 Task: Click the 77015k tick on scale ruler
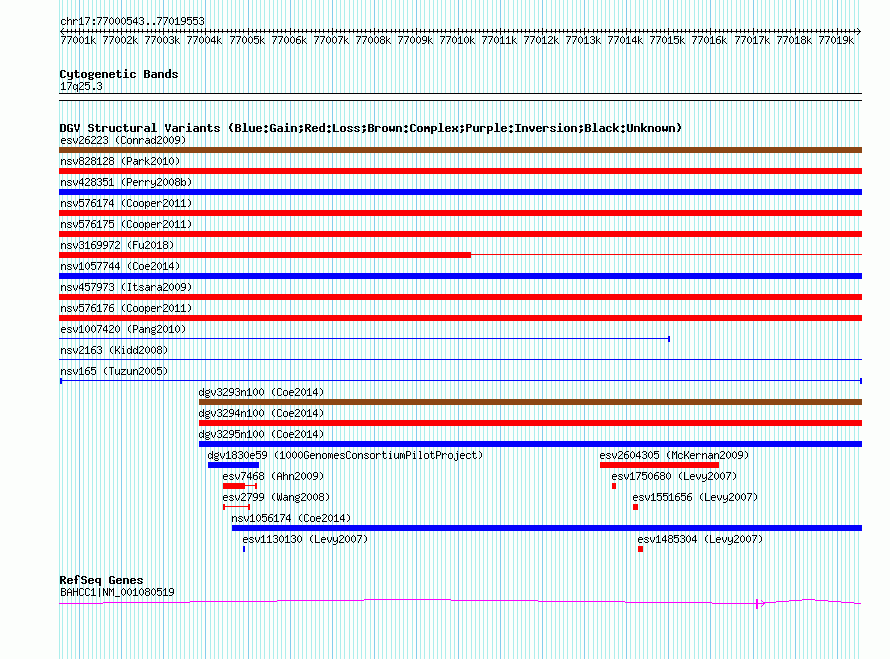point(667,40)
